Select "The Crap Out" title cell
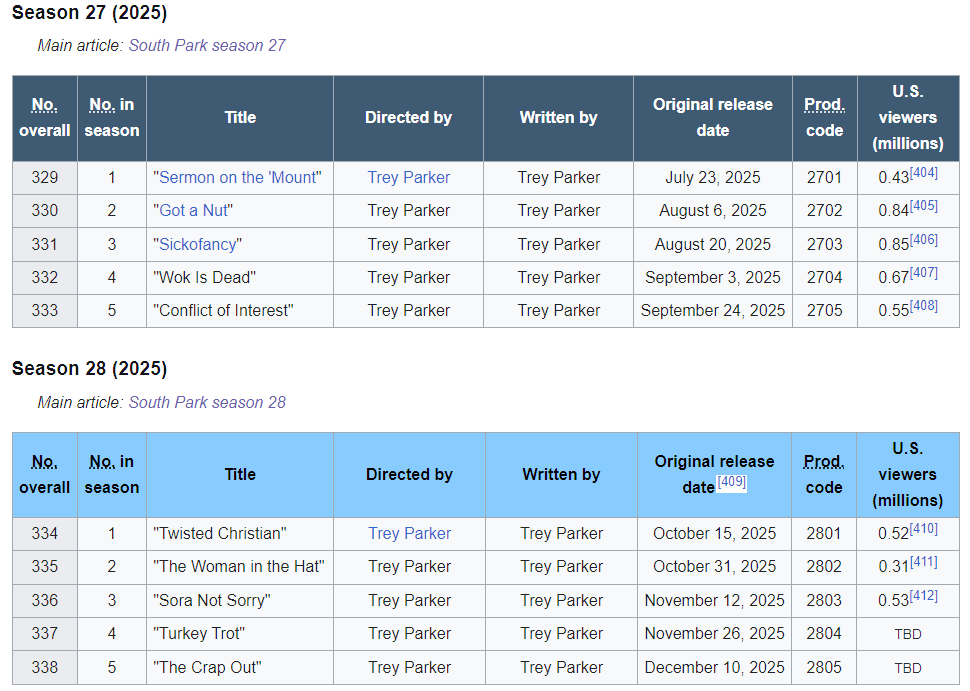The width and height of the screenshot is (970, 691). pos(240,667)
